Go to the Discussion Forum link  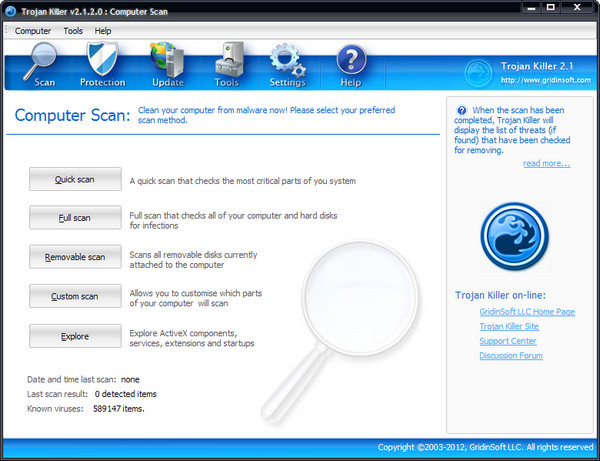pos(511,355)
